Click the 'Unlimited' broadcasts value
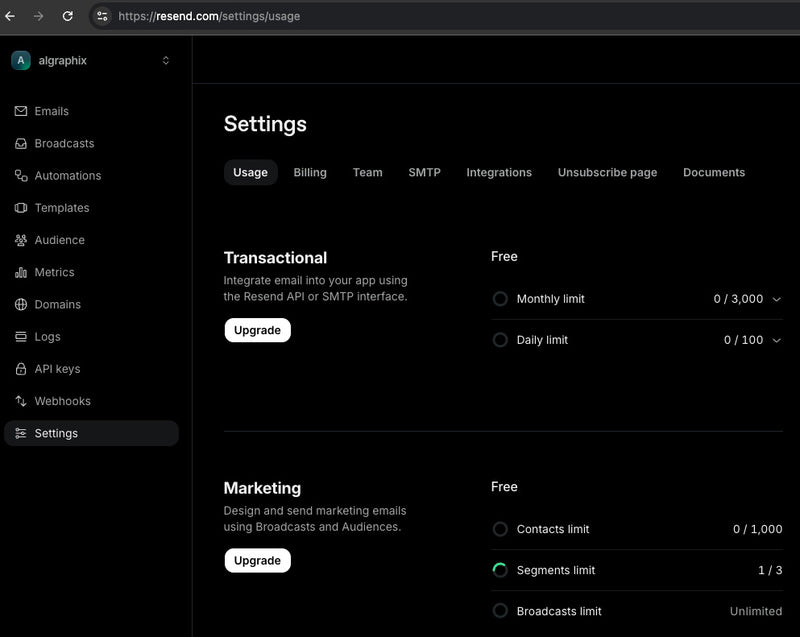This screenshot has width=800, height=637. (756, 611)
